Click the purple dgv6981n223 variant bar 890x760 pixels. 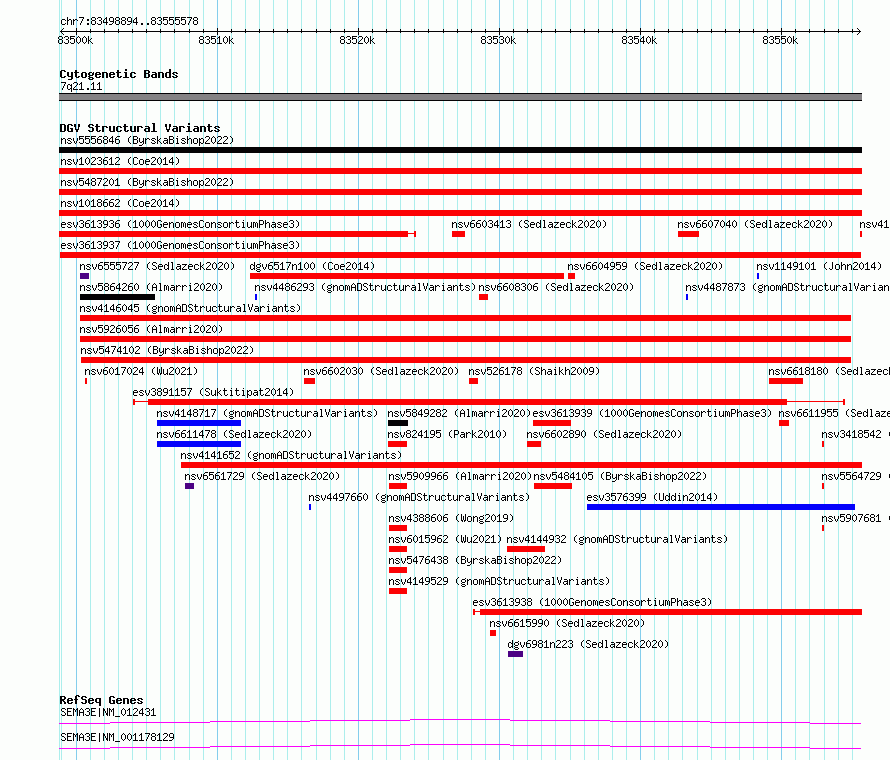click(x=515, y=654)
